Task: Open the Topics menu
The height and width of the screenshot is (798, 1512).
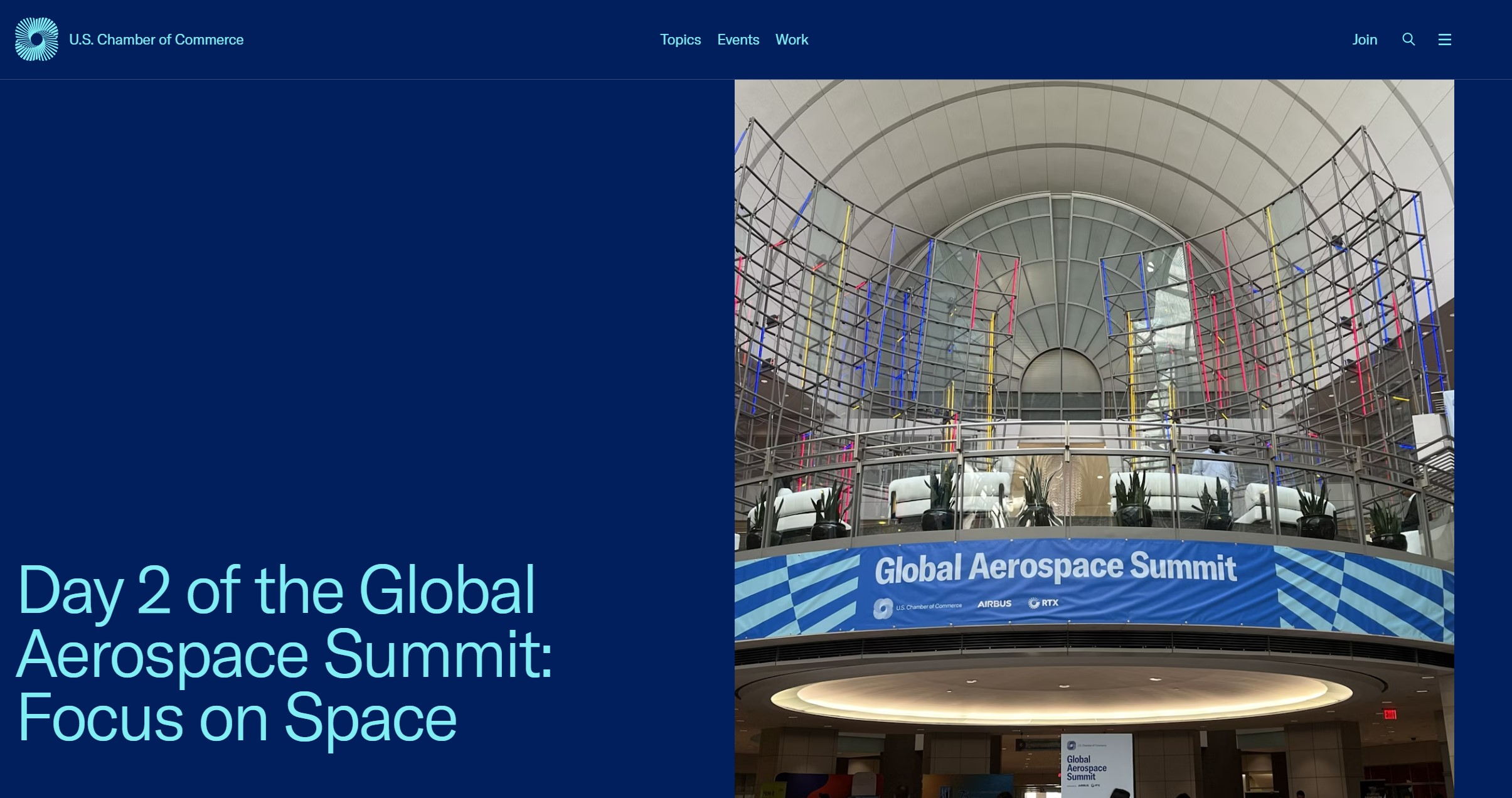Action: [680, 40]
